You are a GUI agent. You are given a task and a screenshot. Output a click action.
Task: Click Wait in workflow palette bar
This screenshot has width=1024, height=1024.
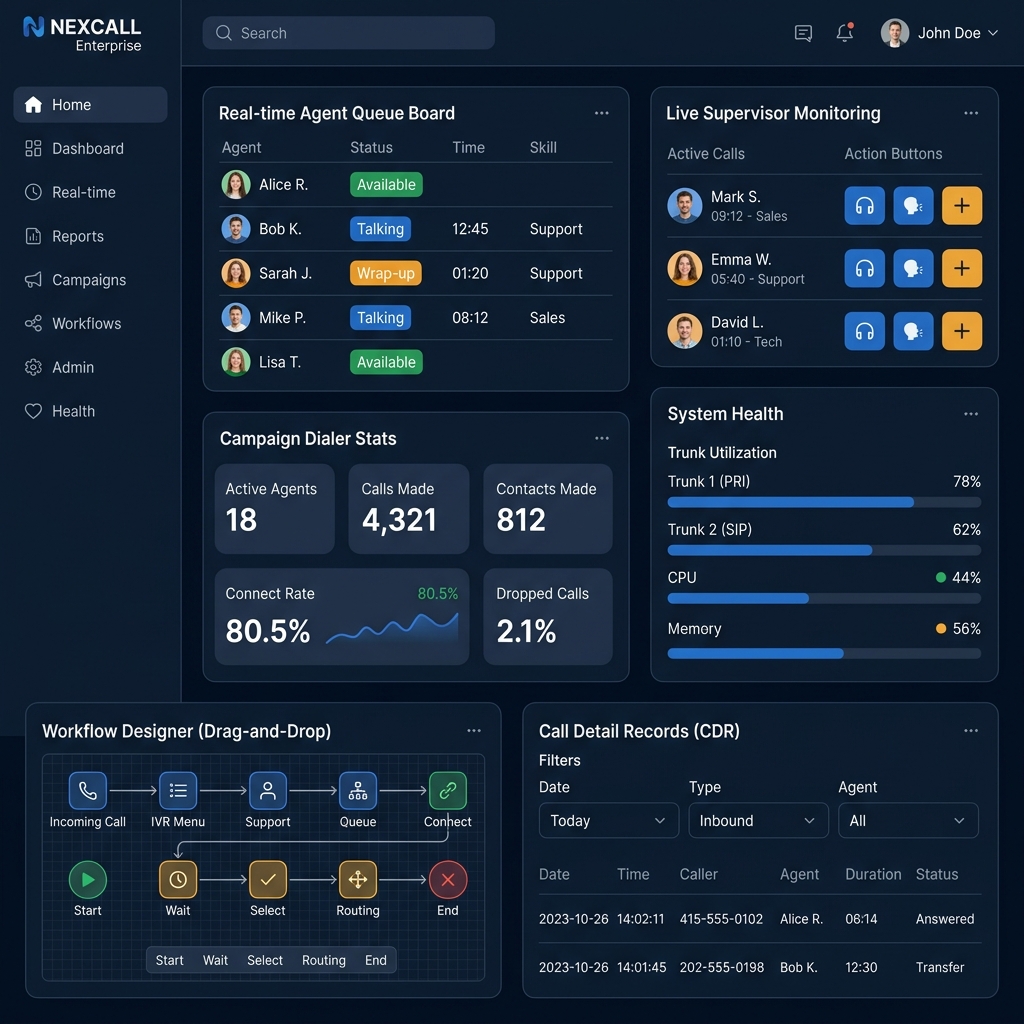pyautogui.click(x=215, y=960)
